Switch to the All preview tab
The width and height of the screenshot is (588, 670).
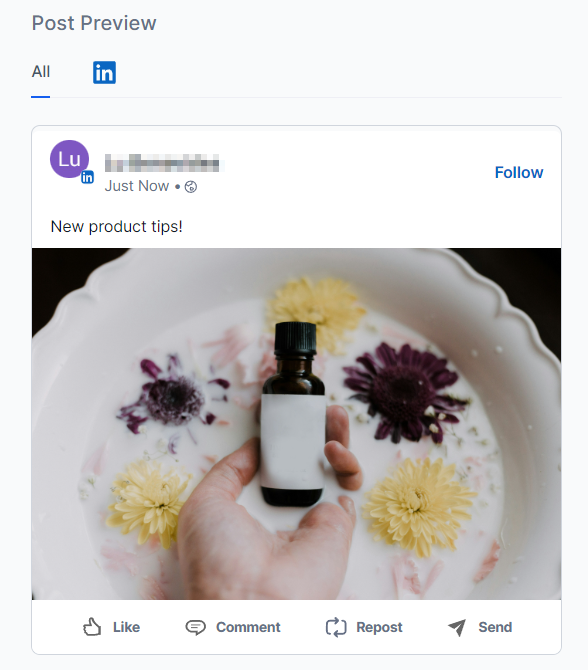click(x=41, y=71)
